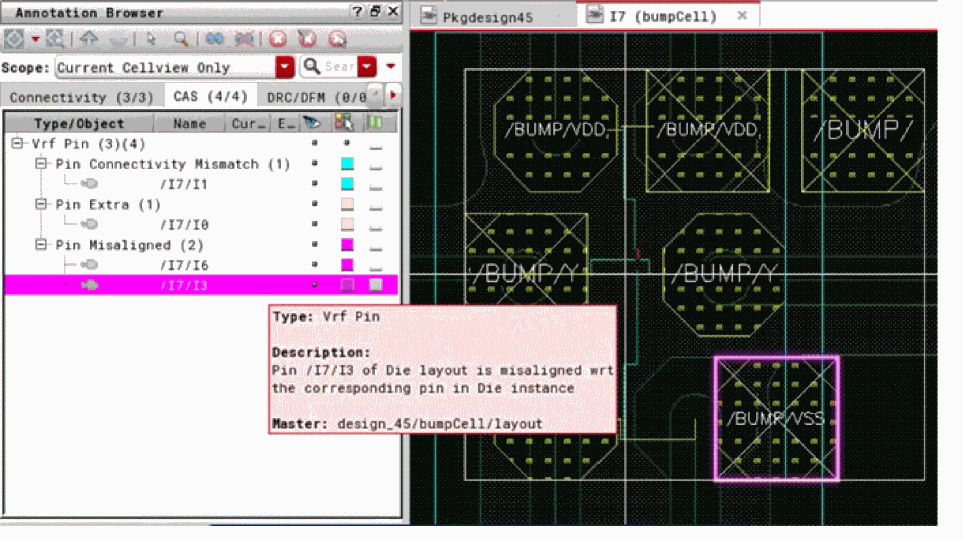Click the magnifier zoom icon in toolbar

181,39
